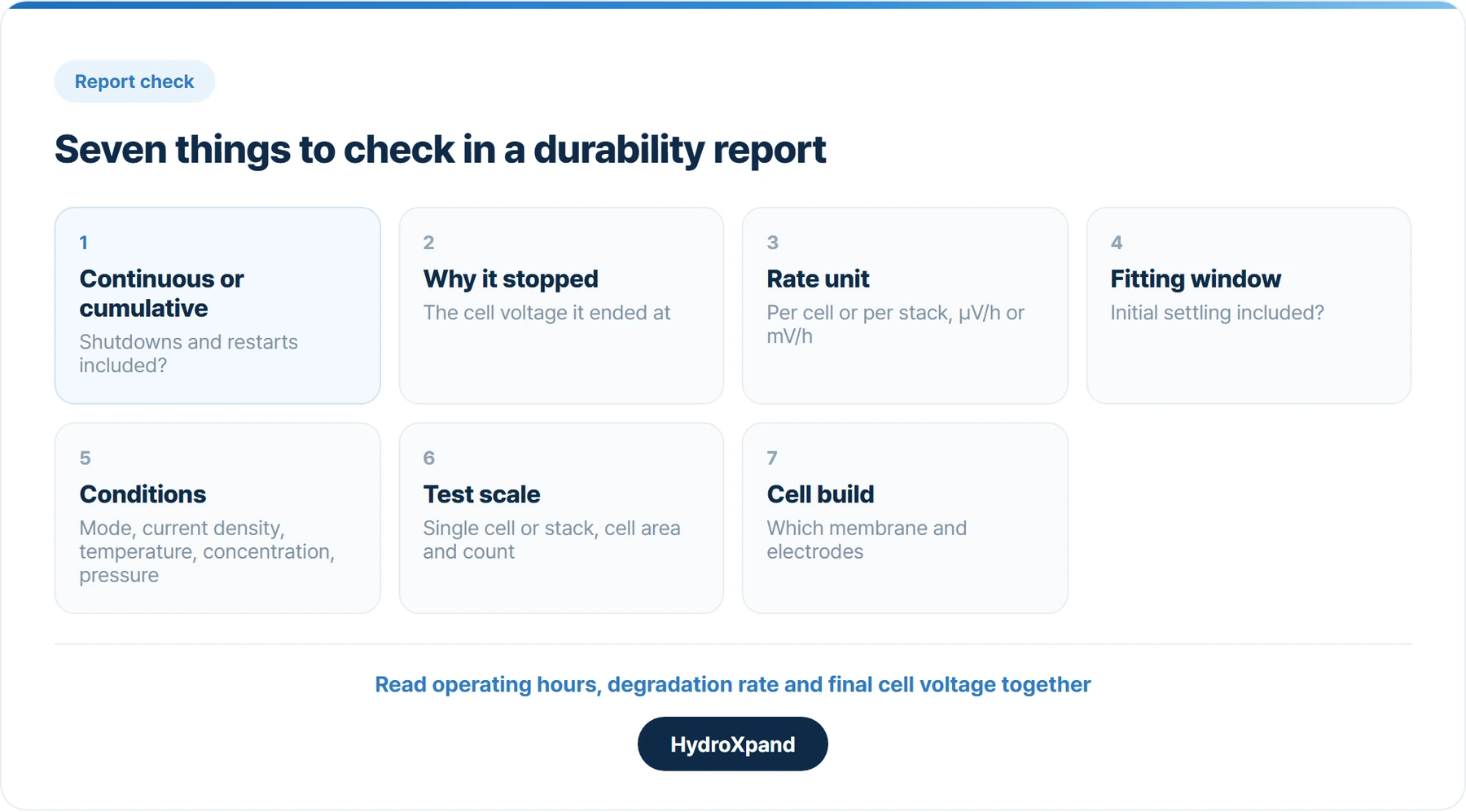Click 'Shutdowns and restarts included?' text
The width and height of the screenshot is (1466, 812).
[x=188, y=353]
